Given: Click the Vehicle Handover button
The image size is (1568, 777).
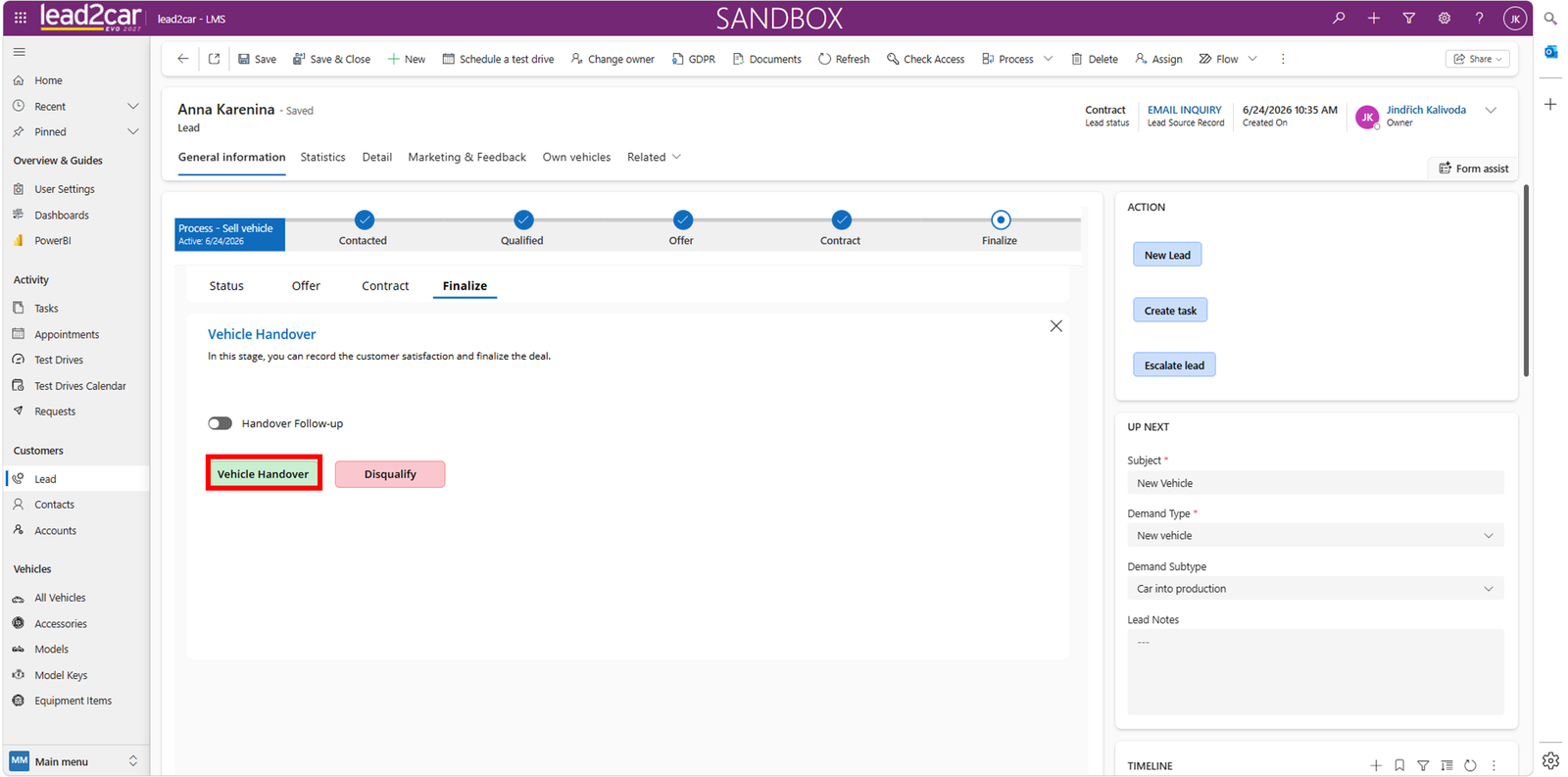Looking at the screenshot, I should tap(263, 474).
